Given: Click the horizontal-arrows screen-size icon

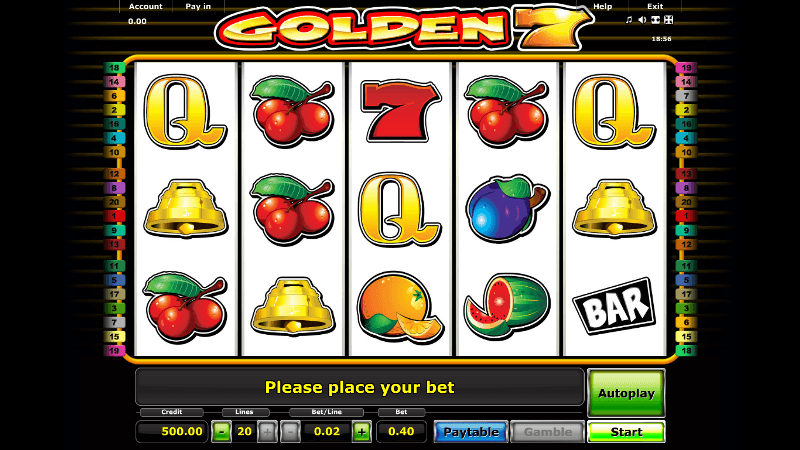Looking at the screenshot, I should click(x=655, y=20).
